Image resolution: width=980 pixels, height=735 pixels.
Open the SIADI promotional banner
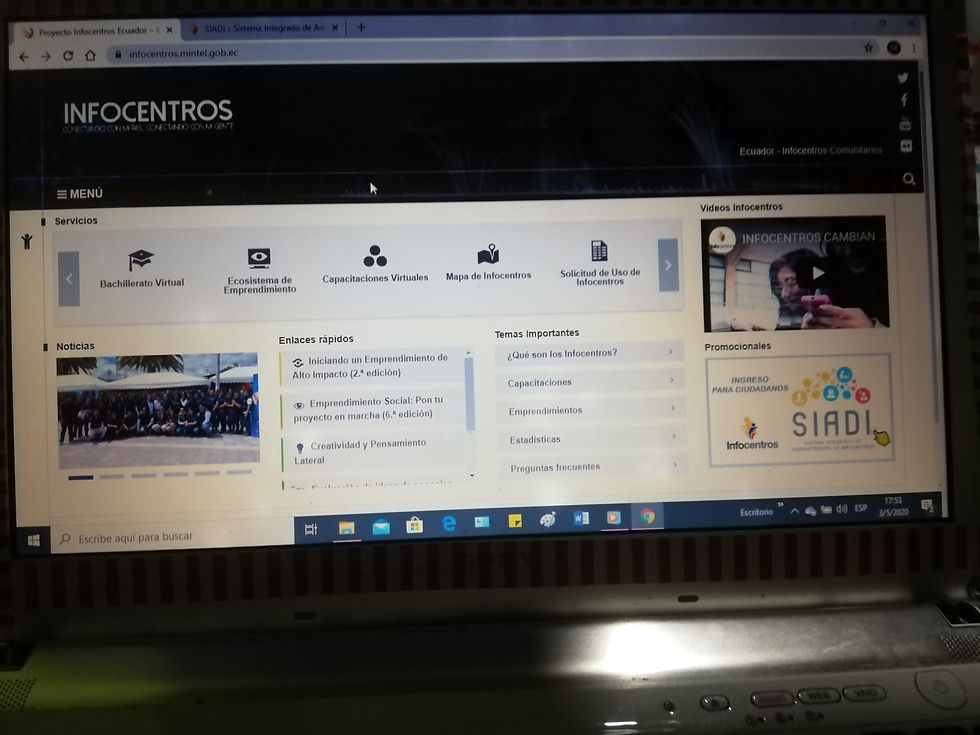click(x=799, y=409)
